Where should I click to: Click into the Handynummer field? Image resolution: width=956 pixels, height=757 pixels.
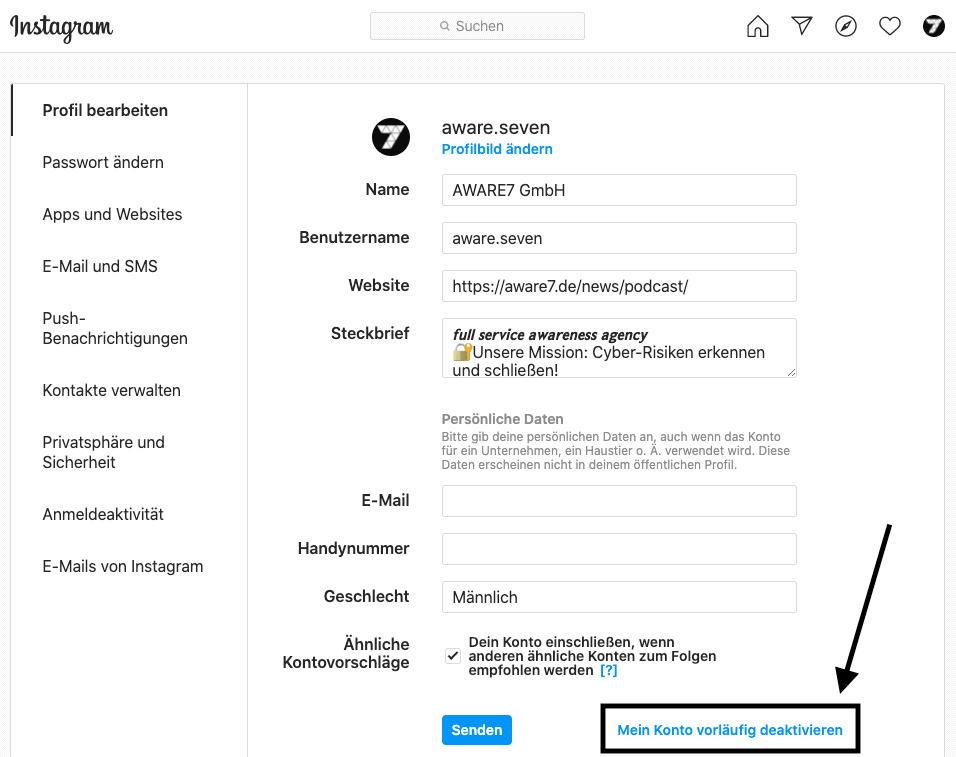(618, 548)
